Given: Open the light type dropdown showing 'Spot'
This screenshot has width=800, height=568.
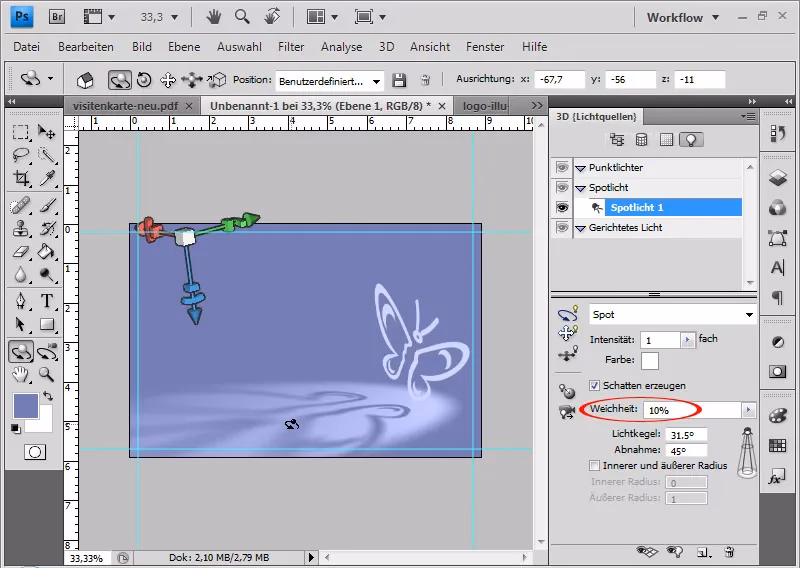Looking at the screenshot, I should 672,314.
